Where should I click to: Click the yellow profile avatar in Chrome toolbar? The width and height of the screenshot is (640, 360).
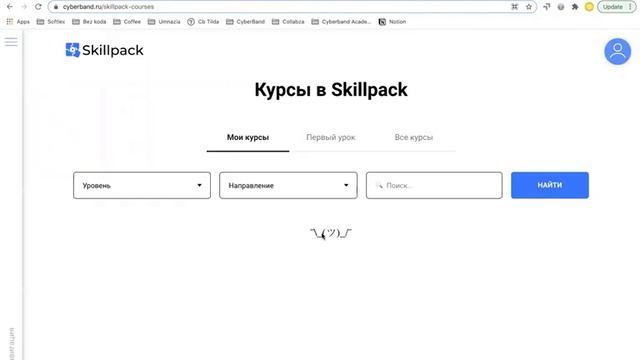tap(589, 7)
